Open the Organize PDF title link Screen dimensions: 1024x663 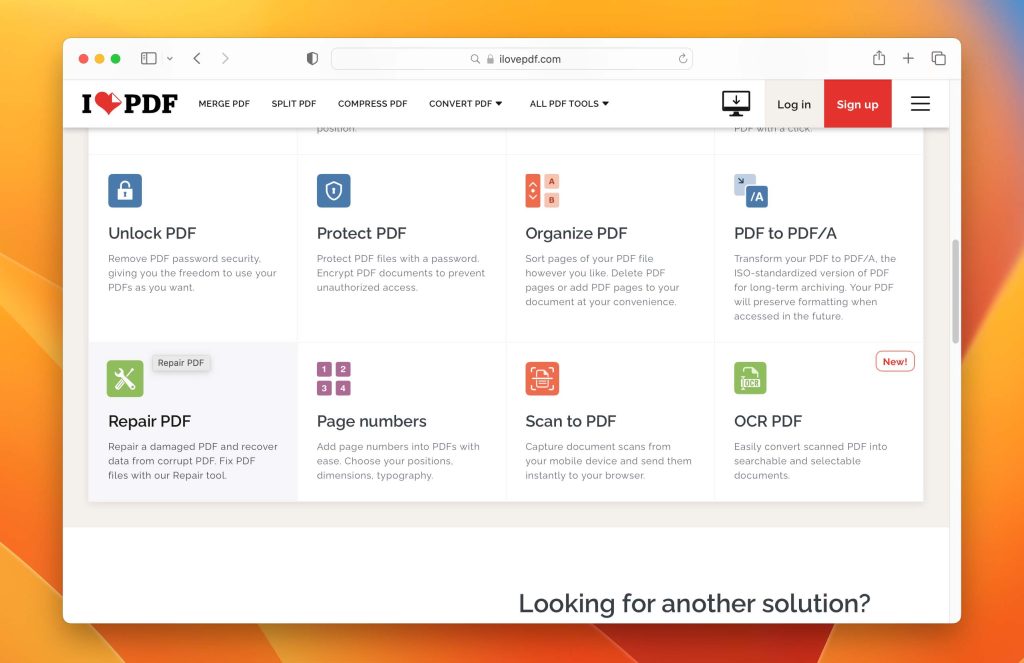tap(576, 233)
